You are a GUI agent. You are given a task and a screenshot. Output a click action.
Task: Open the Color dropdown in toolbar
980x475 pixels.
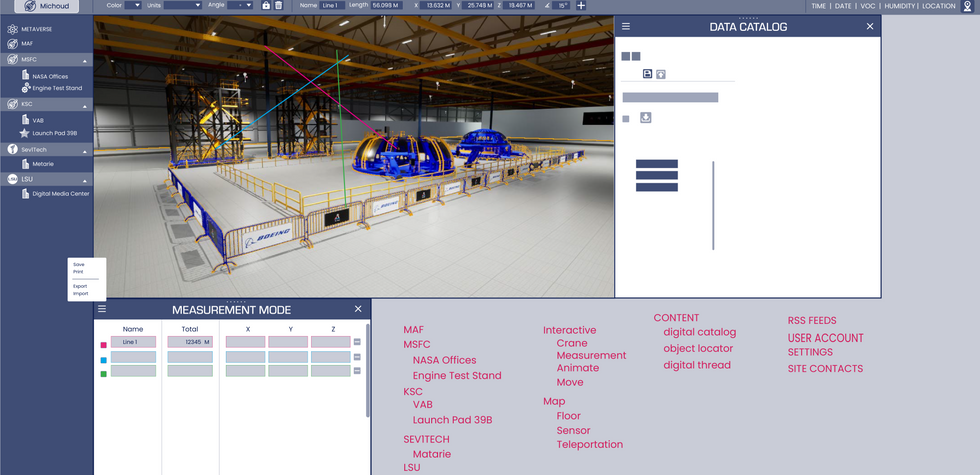point(133,5)
